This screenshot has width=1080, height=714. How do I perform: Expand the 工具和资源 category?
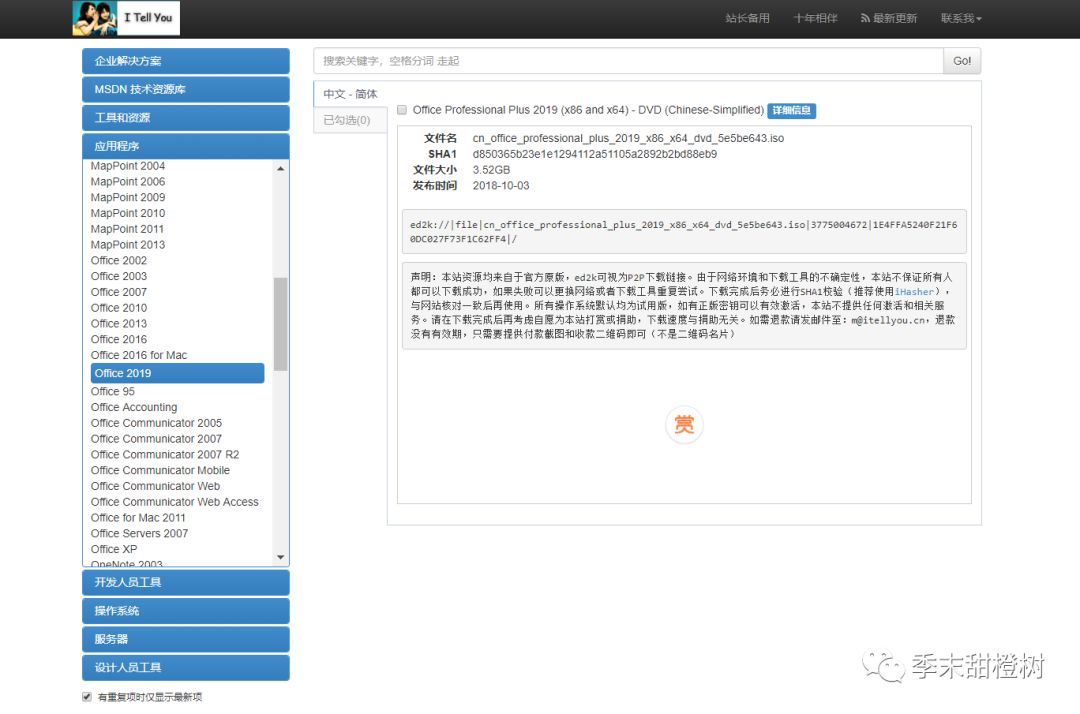pos(185,117)
